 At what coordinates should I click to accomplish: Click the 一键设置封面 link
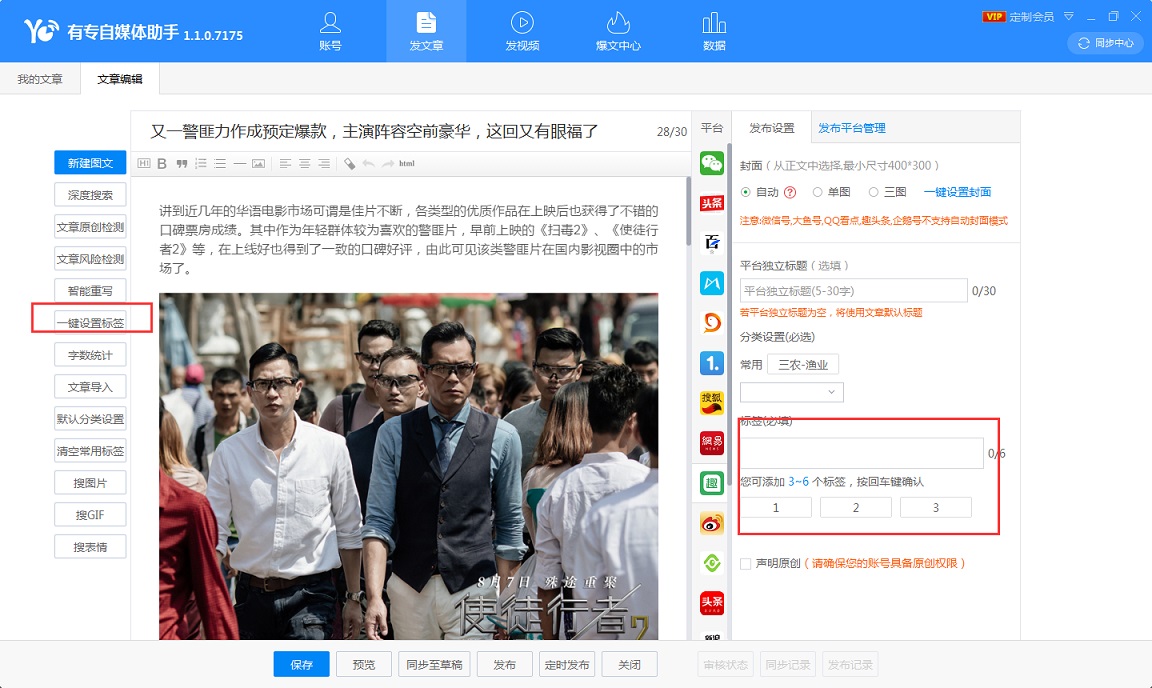coord(957,192)
